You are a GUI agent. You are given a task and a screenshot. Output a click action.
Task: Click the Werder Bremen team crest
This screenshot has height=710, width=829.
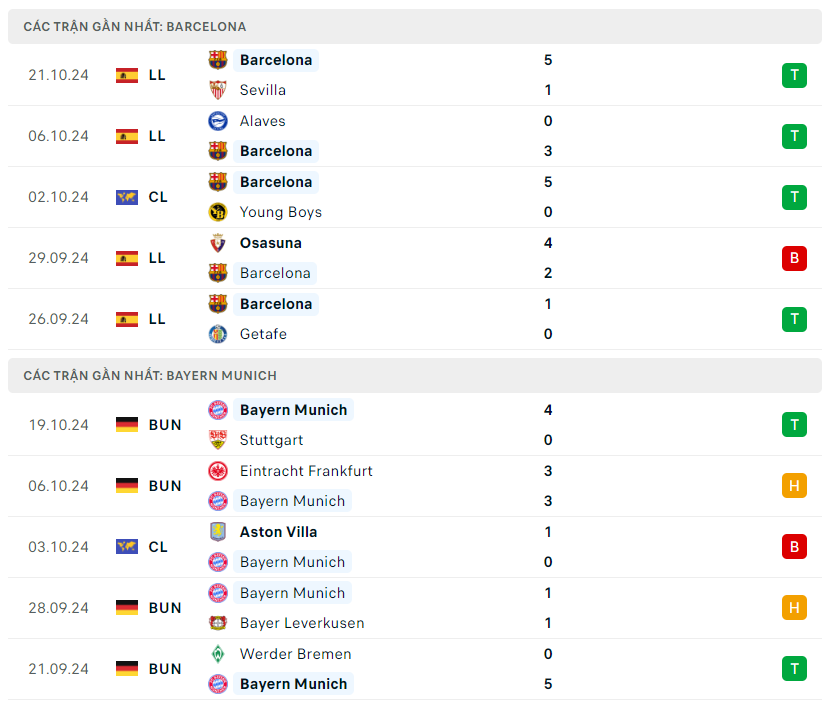click(x=218, y=654)
